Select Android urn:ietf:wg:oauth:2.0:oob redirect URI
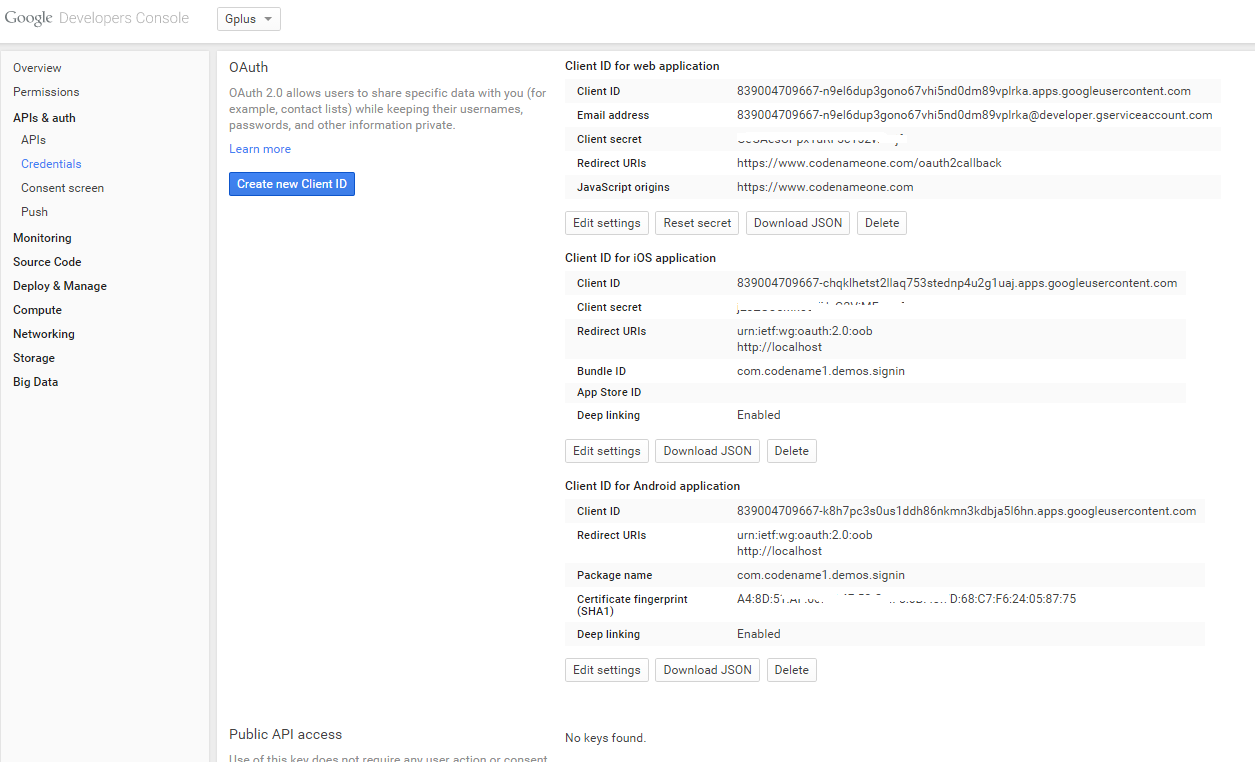This screenshot has height=762, width=1255. (x=805, y=535)
